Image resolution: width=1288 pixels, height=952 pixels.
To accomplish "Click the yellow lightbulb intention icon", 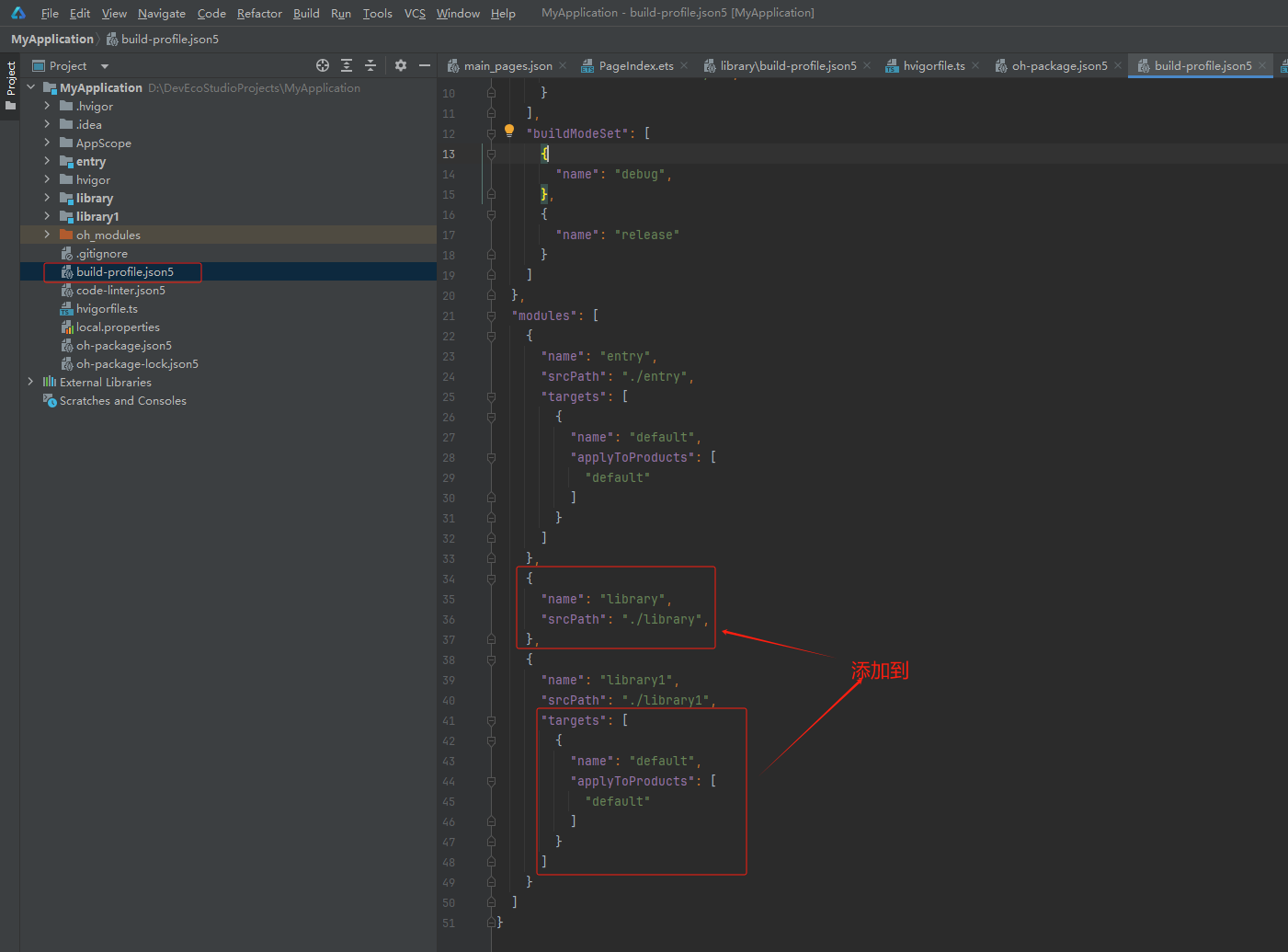I will tap(509, 131).
